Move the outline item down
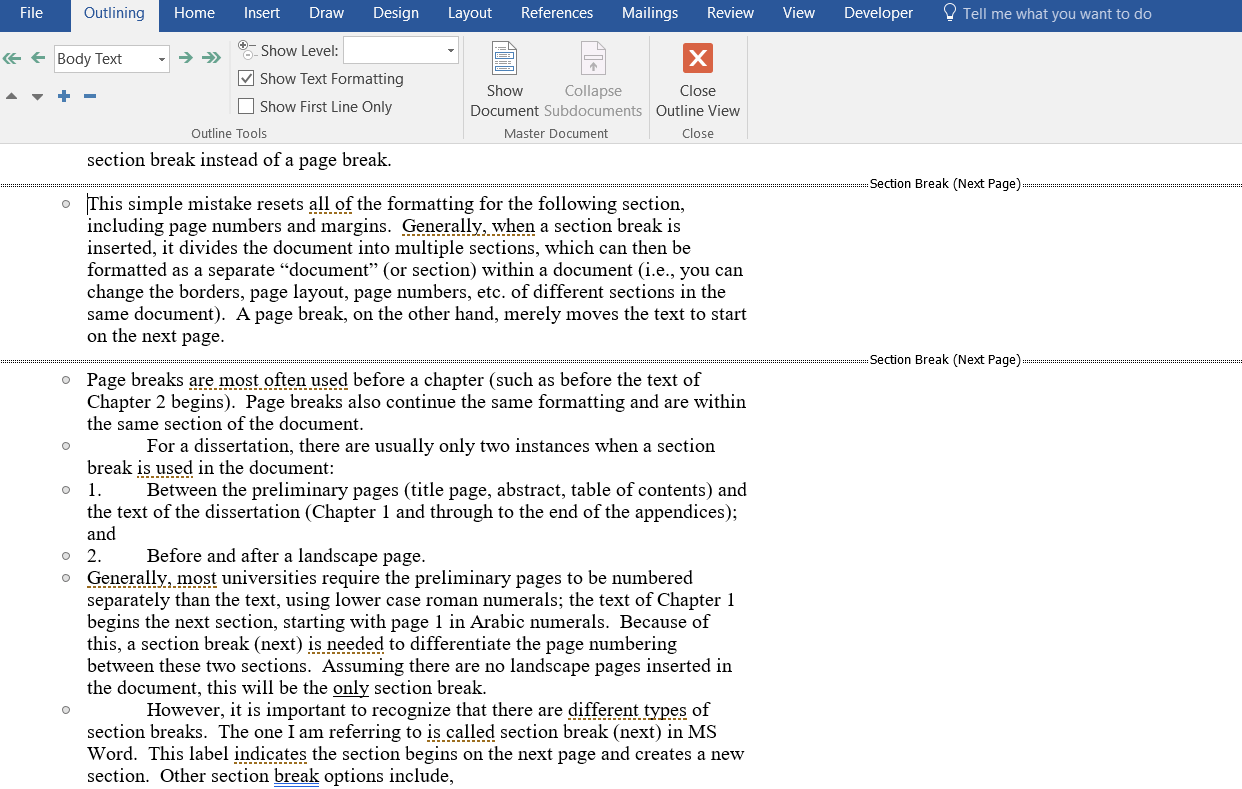Viewport: 1242px width, 789px height. (38, 96)
